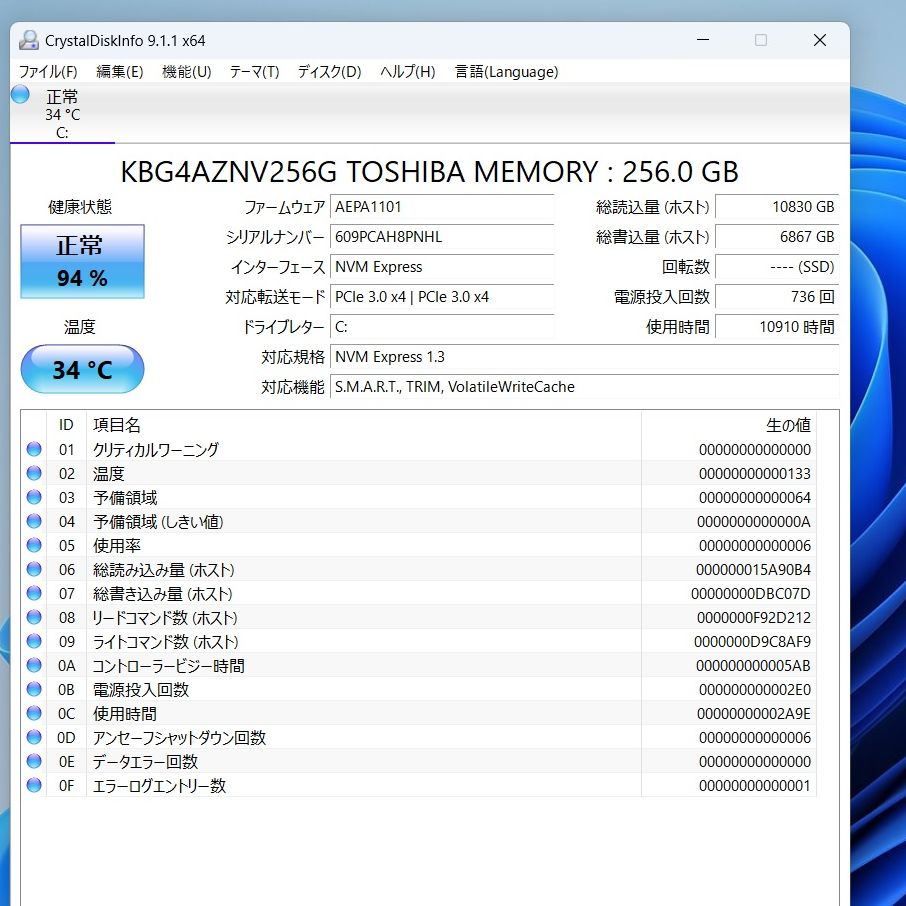Click status orb for ID 0C 使用時間

[x=34, y=713]
